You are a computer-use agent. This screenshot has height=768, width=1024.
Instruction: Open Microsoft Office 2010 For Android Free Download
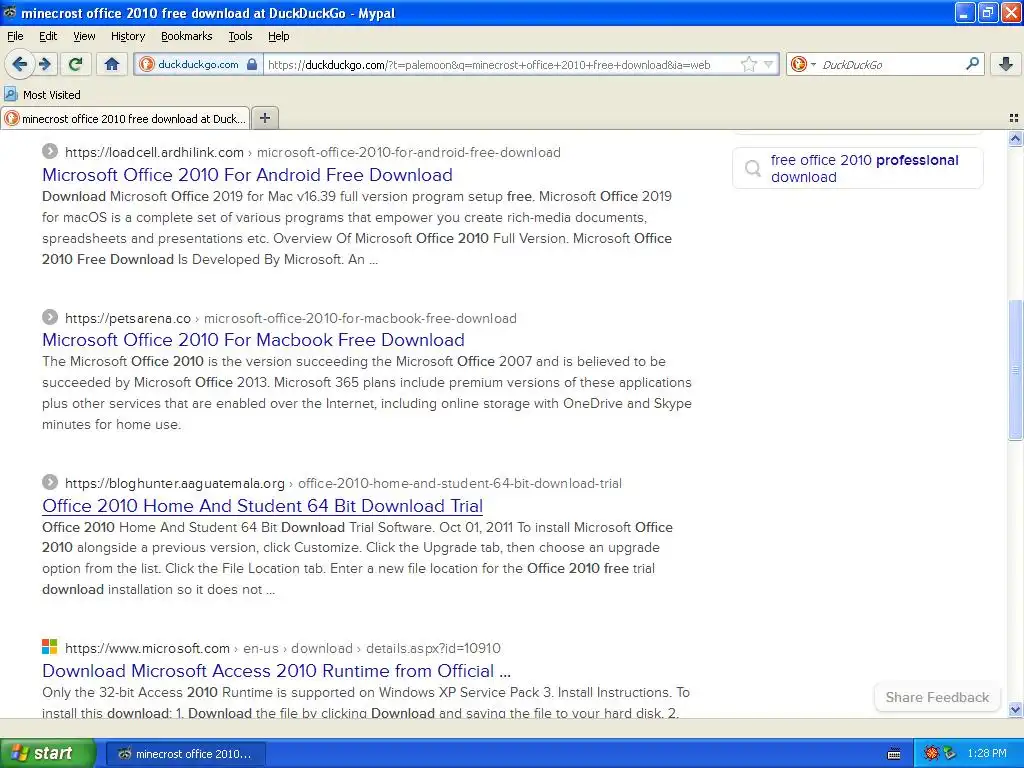point(247,175)
